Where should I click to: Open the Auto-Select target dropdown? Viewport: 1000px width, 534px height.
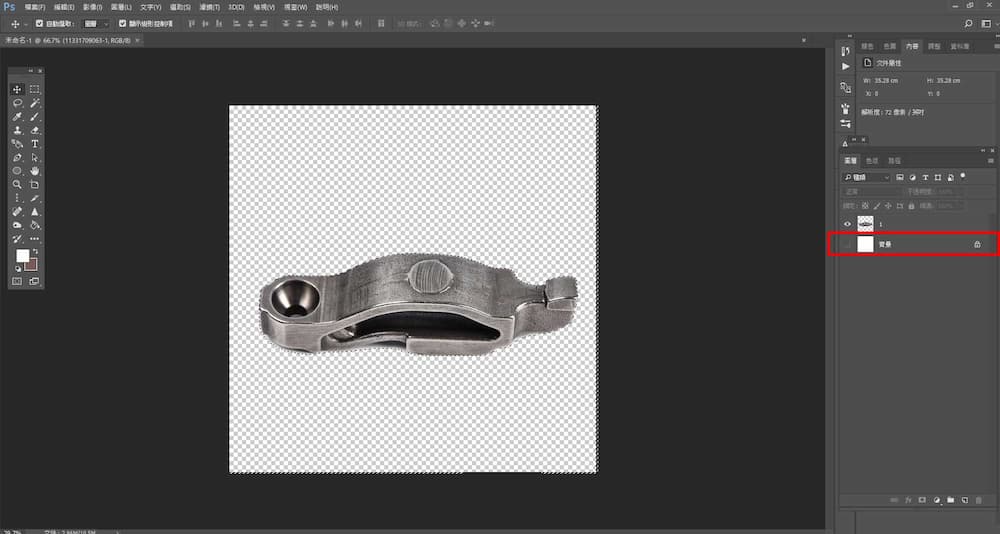click(x=97, y=24)
